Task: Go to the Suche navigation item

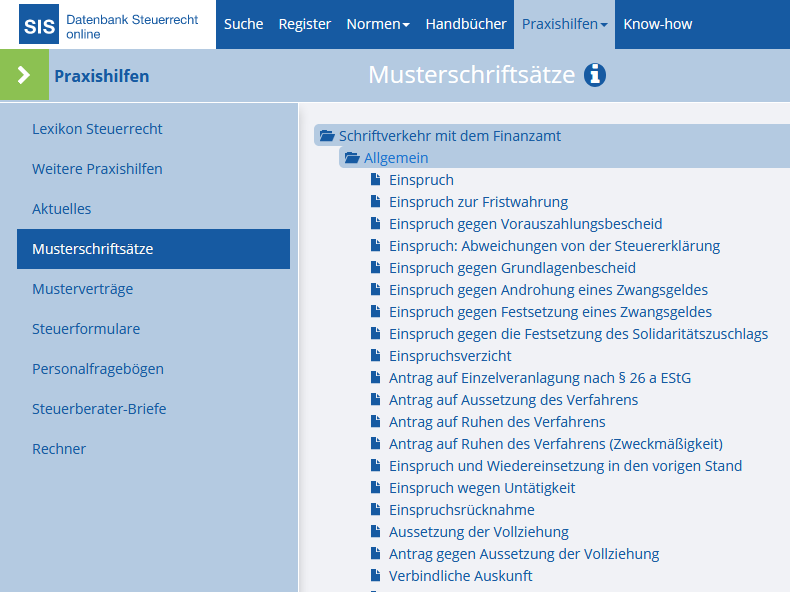Action: tap(243, 24)
